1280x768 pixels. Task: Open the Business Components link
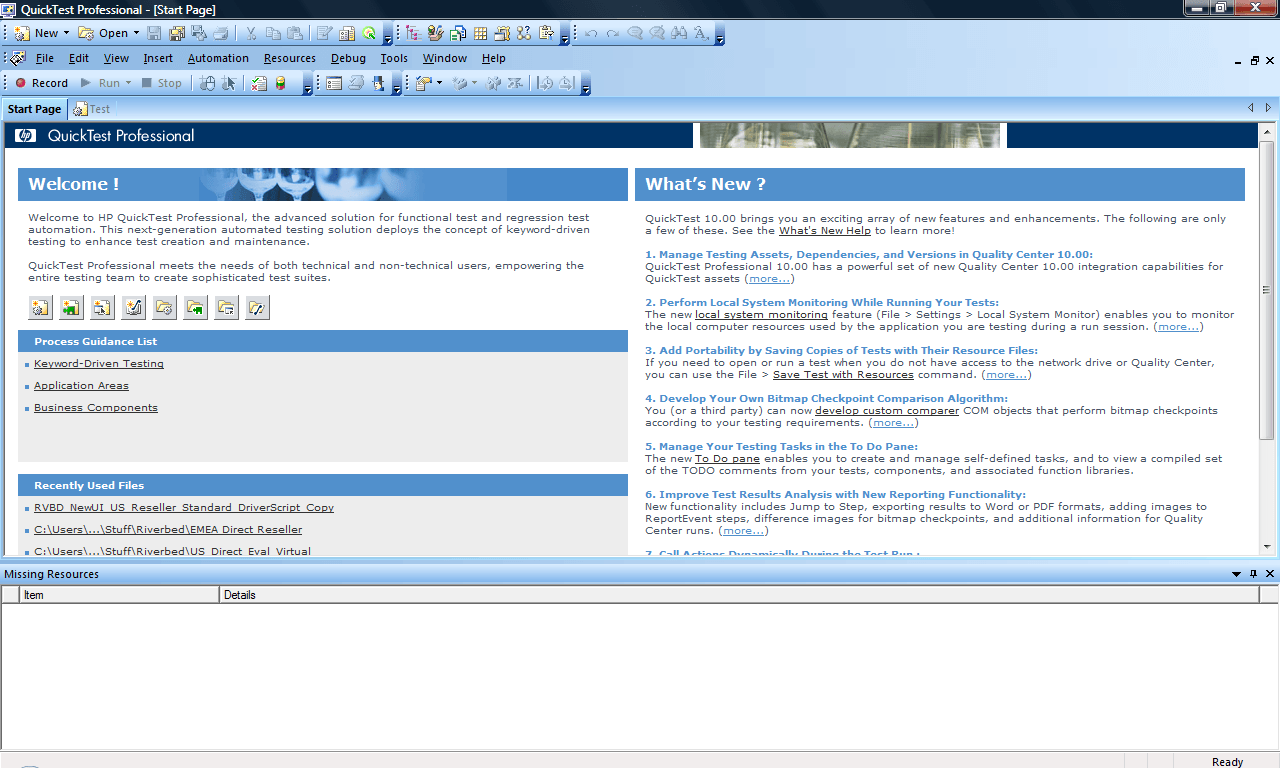[96, 408]
